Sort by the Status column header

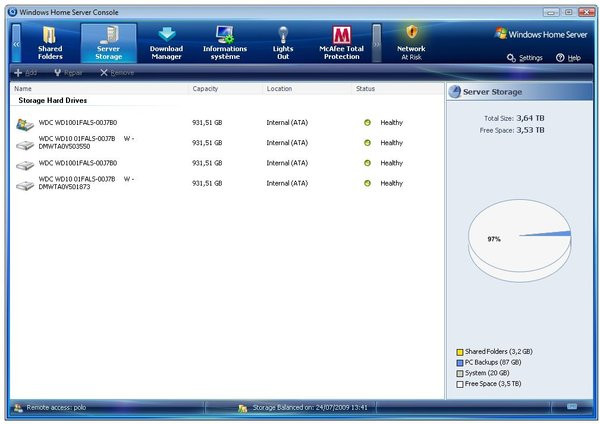tap(365, 88)
